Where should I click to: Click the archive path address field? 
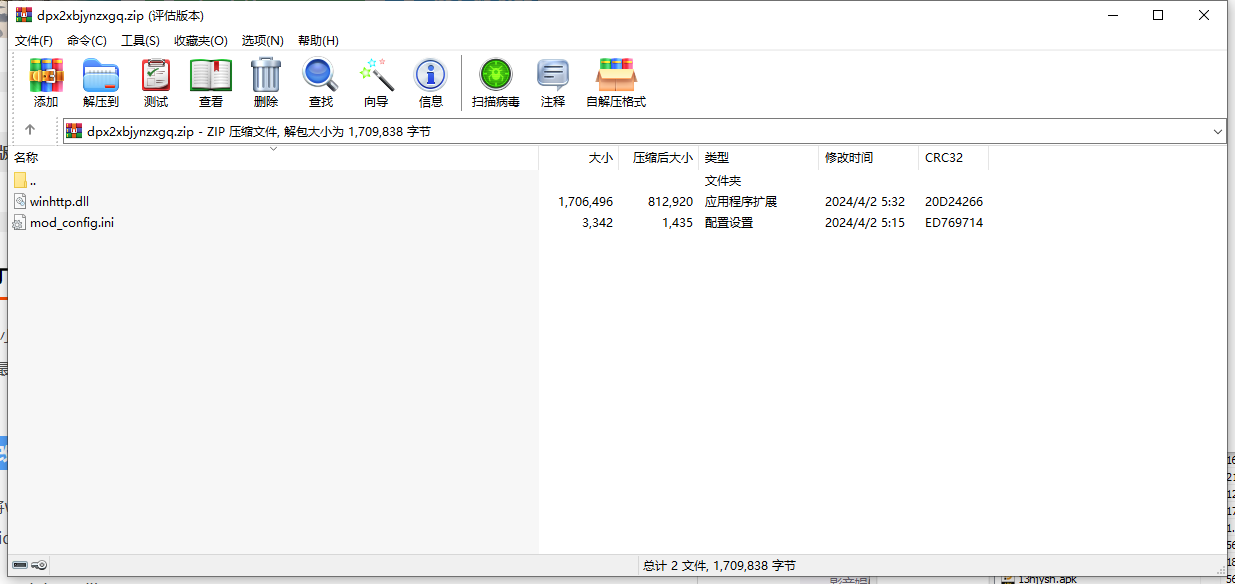pyautogui.click(x=645, y=131)
